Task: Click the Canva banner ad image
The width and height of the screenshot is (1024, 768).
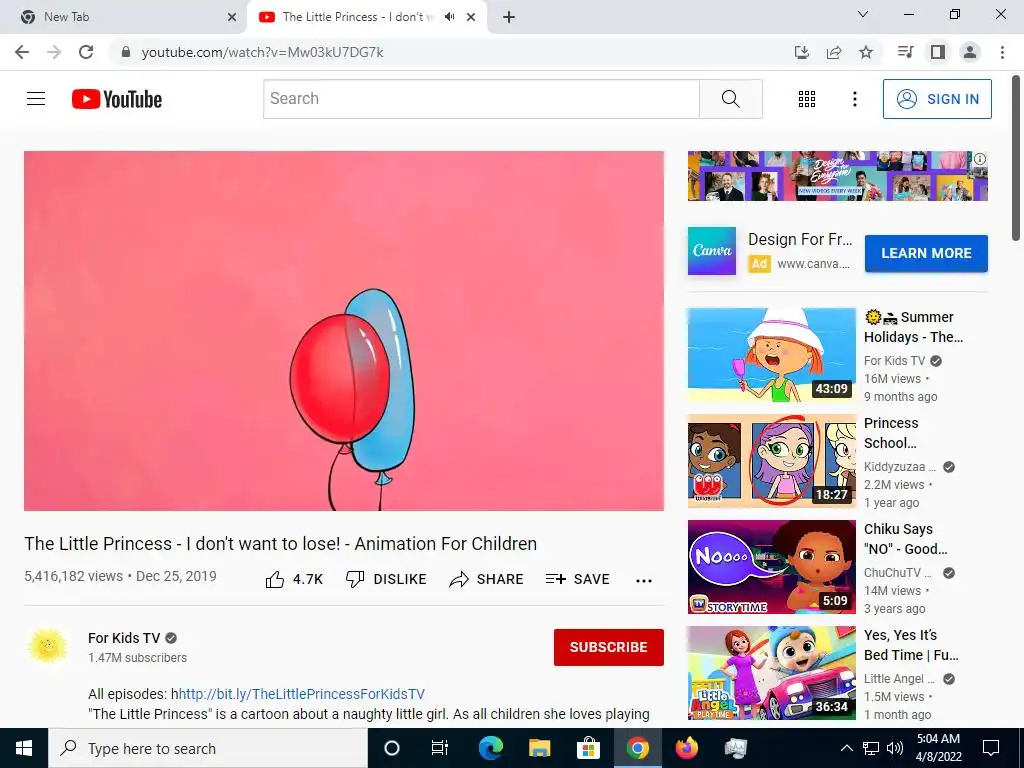Action: point(837,176)
